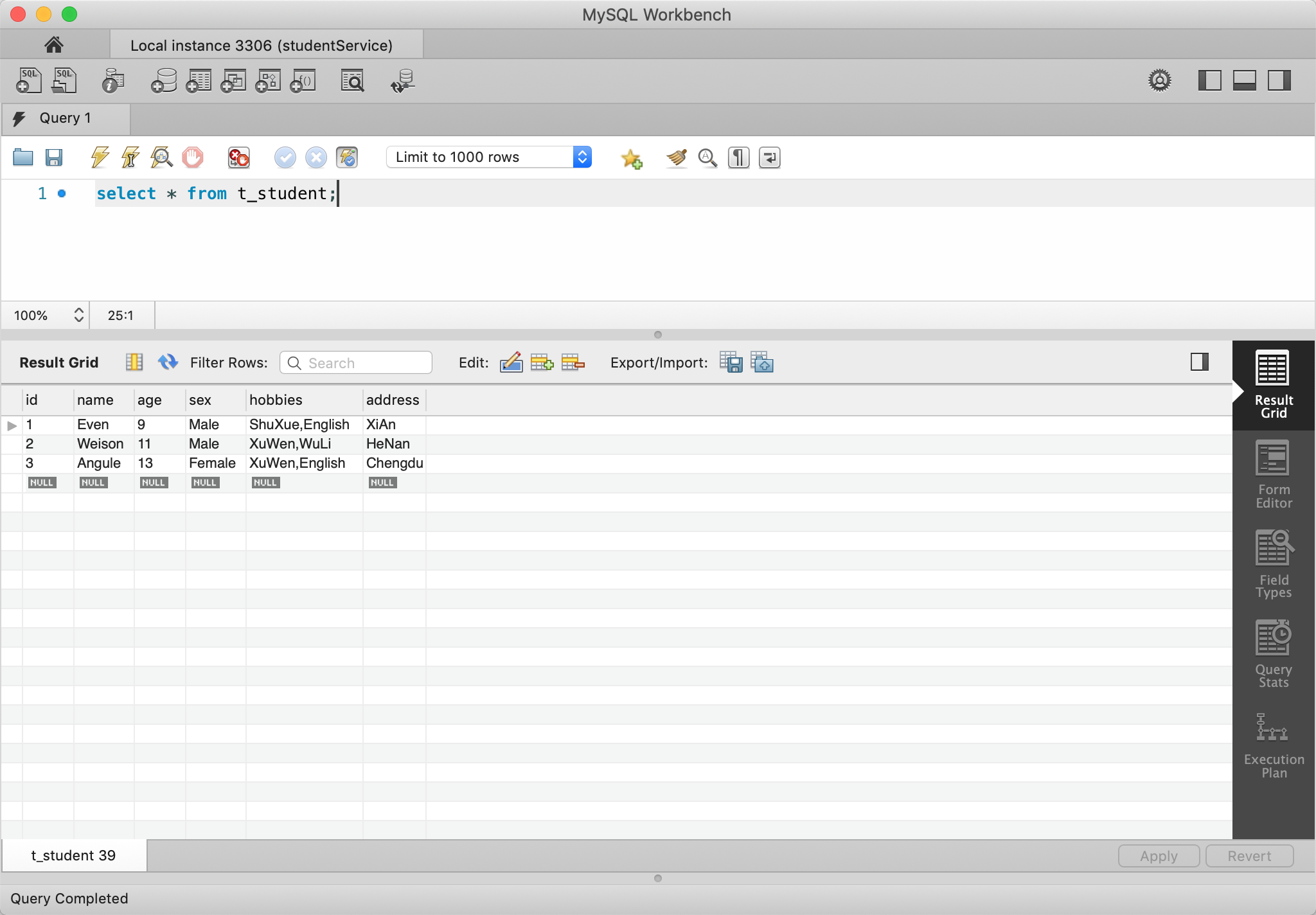Viewport: 1316px width, 915px height.
Task: Switch to Field Types view
Action: [x=1273, y=565]
